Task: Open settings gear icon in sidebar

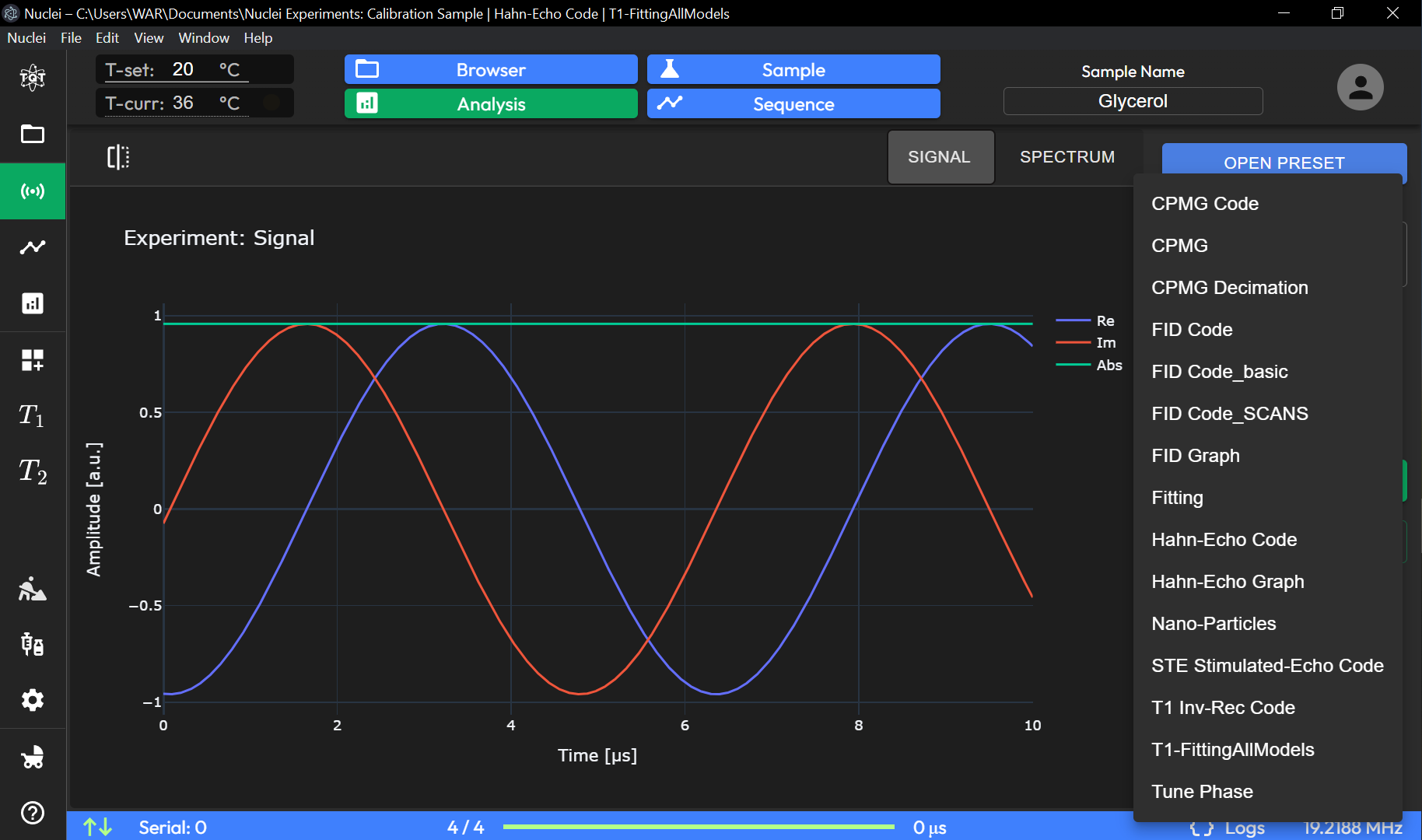Action: tap(33, 700)
